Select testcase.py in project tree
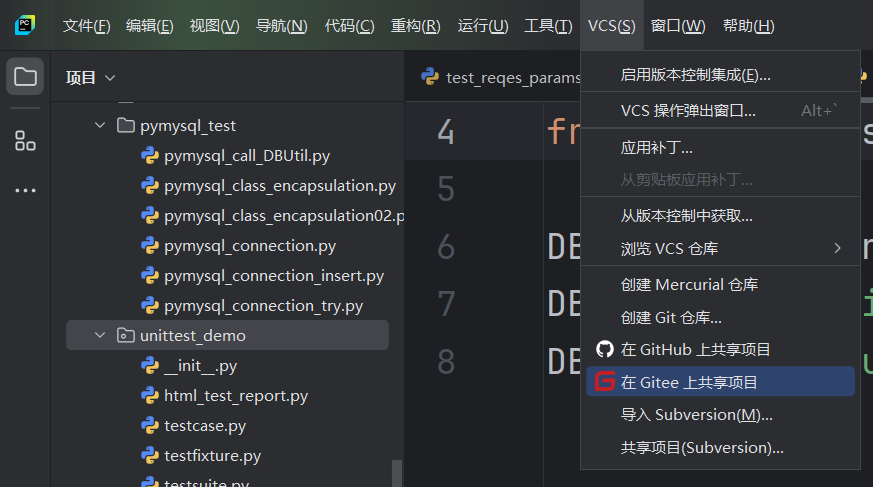Image resolution: width=873 pixels, height=487 pixels. [205, 426]
